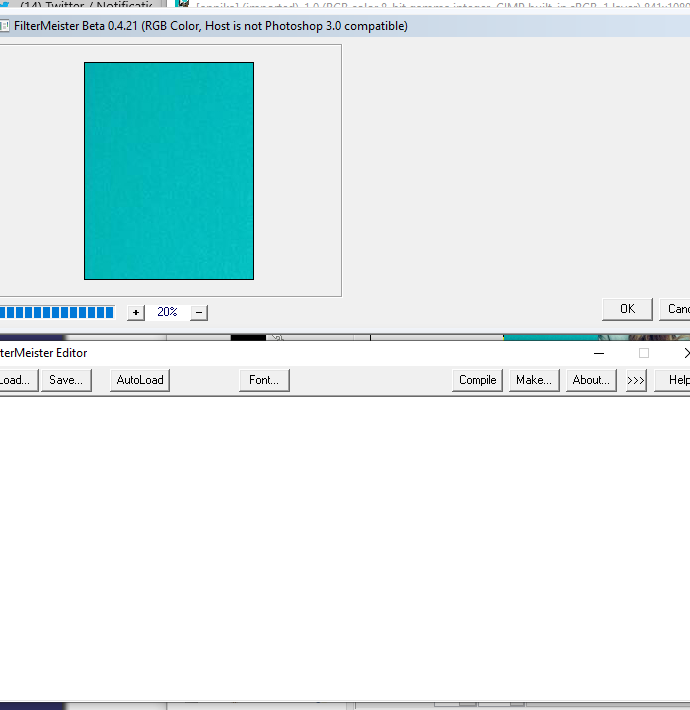Show the About... information
This screenshot has width=690, height=710.
[x=591, y=380]
